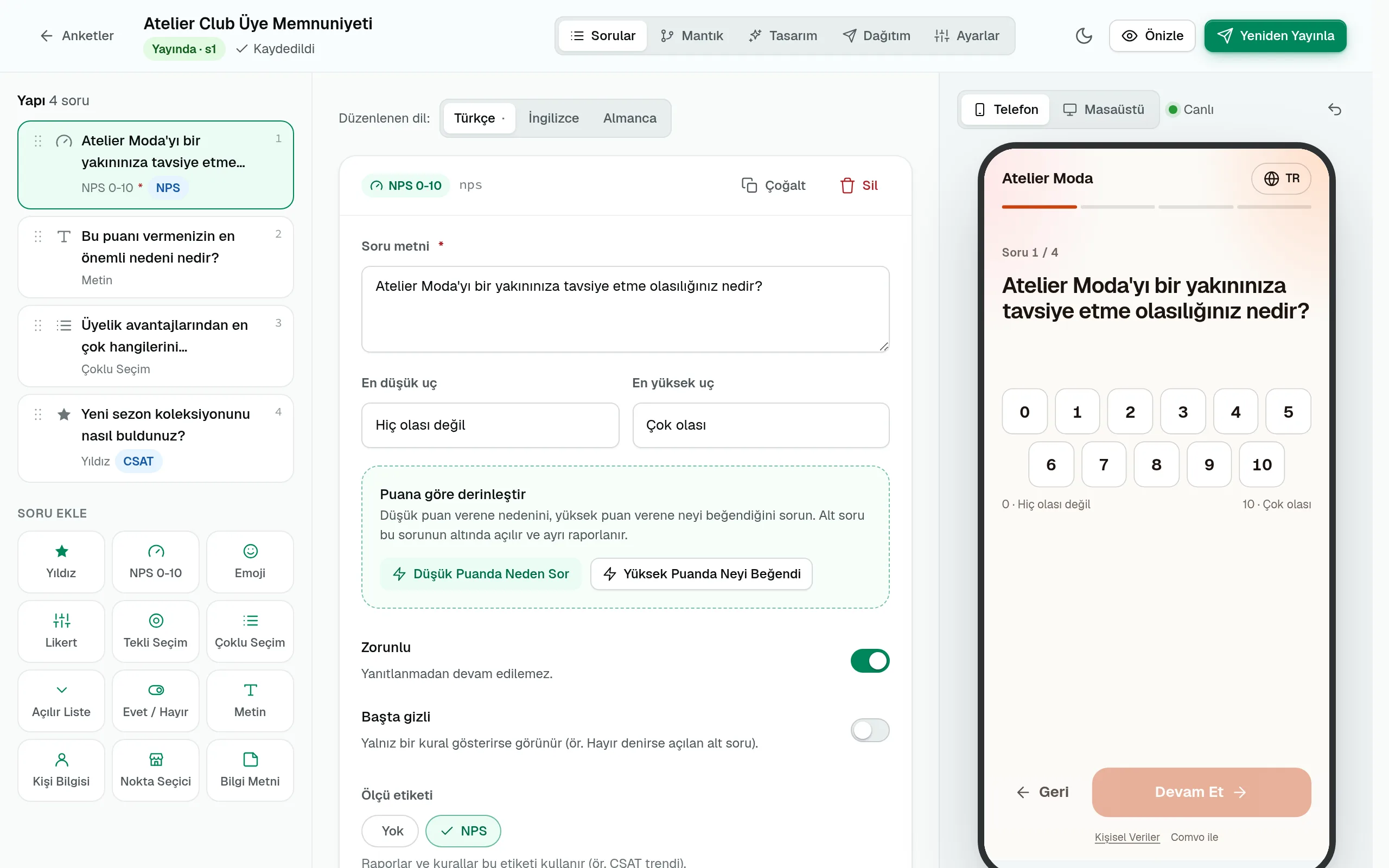The height and width of the screenshot is (868, 1389).
Task: Switch the preview to Masaüstü
Action: 1103,109
